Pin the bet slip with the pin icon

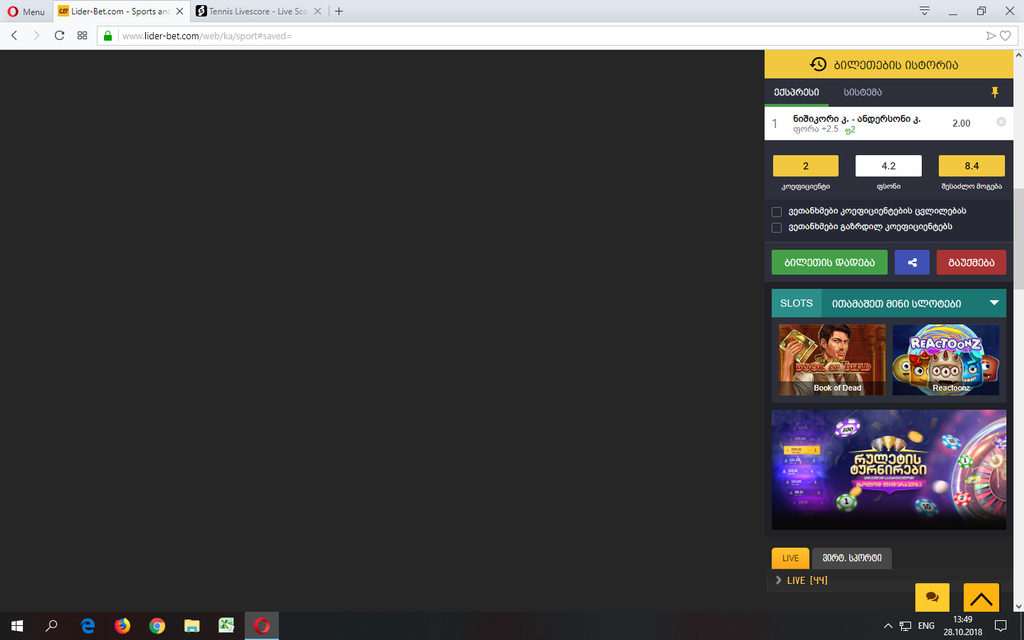[x=995, y=92]
